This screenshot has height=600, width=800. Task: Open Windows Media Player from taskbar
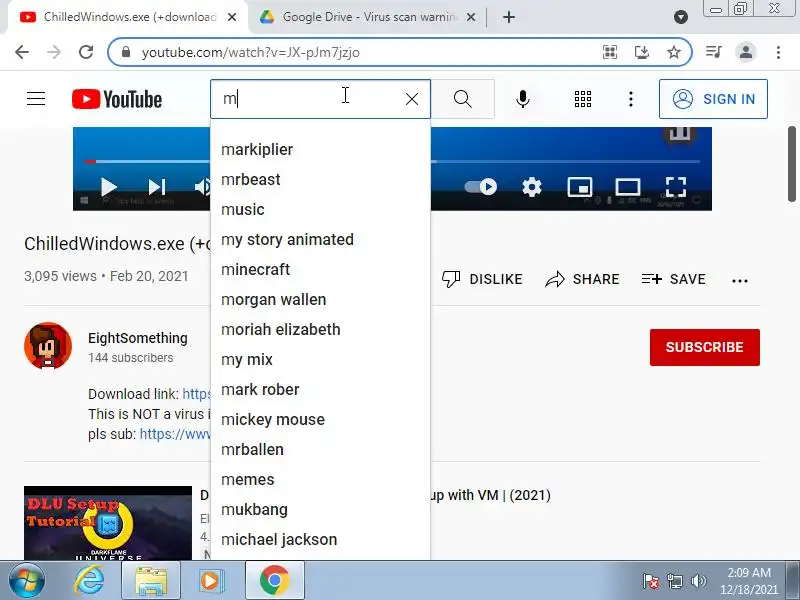(x=210, y=580)
